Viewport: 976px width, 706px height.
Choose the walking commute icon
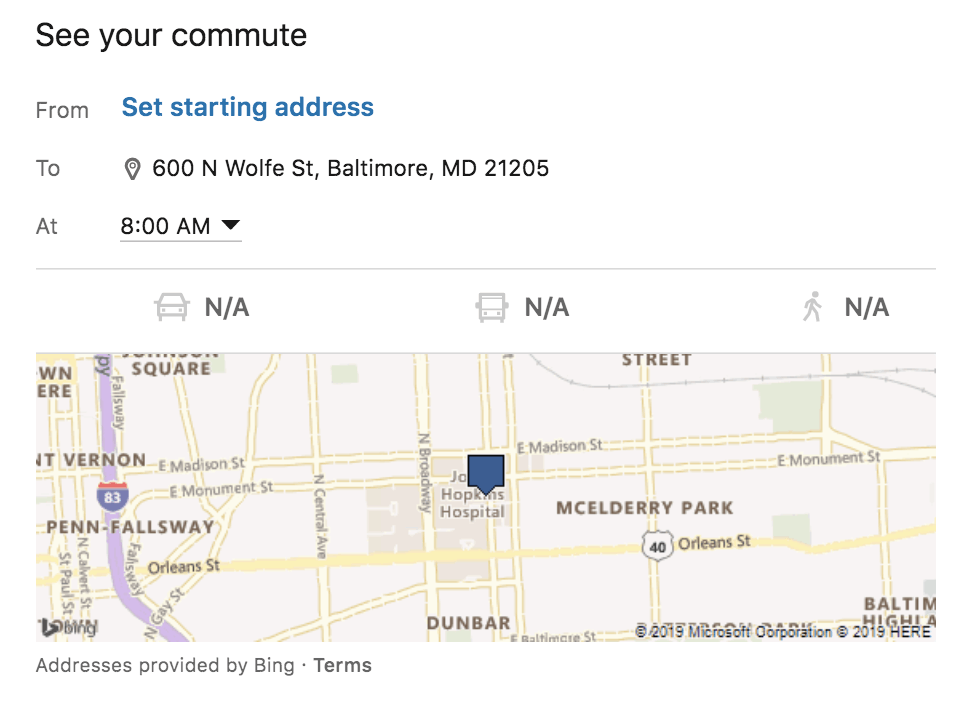click(813, 307)
